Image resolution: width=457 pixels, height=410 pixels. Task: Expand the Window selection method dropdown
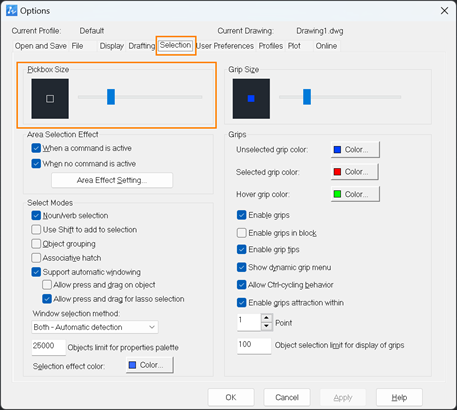[x=95, y=327]
